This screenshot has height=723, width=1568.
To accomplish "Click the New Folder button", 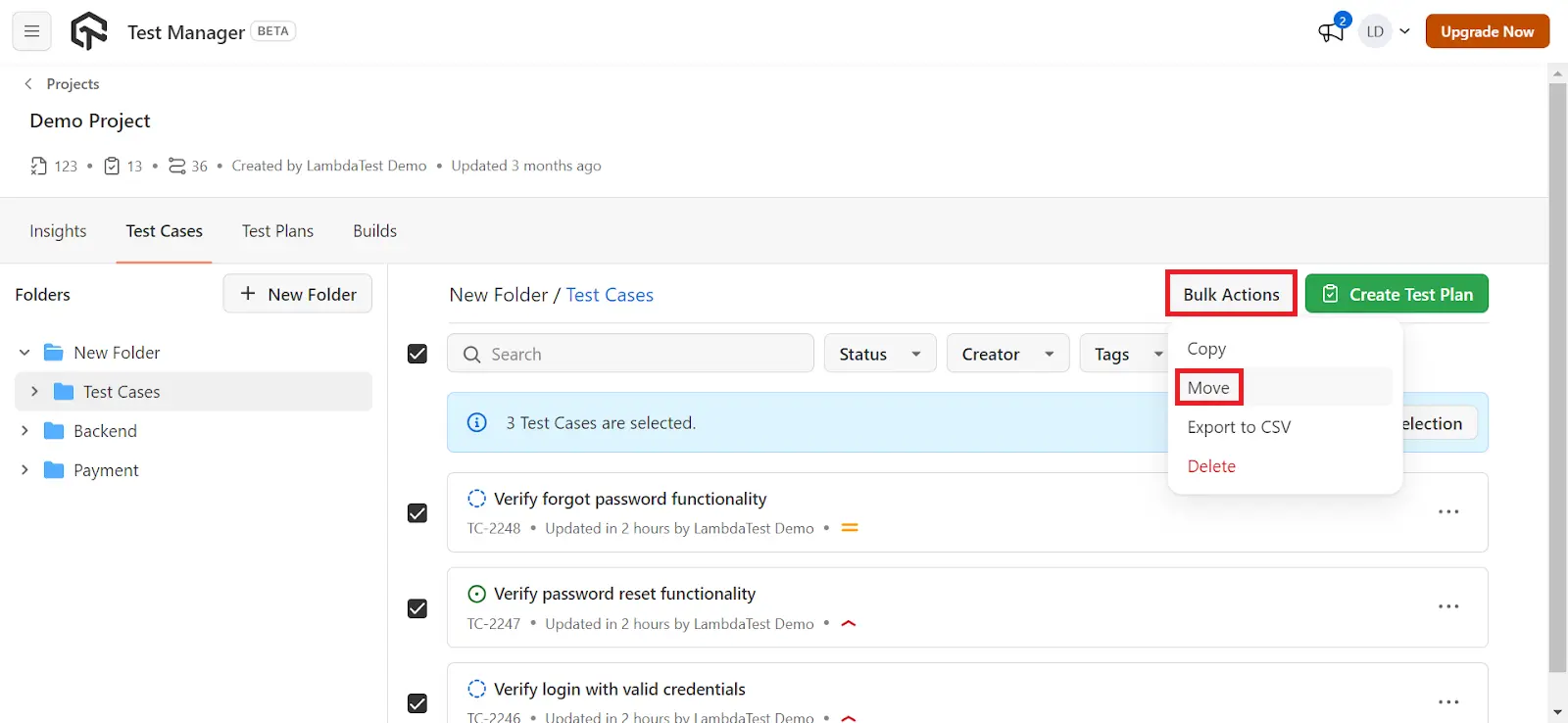I will point(298,294).
